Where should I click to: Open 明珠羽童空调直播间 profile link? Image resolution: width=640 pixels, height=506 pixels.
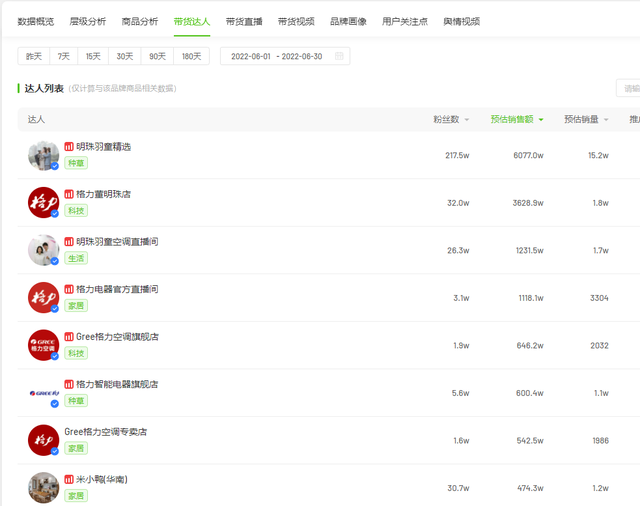coord(117,242)
